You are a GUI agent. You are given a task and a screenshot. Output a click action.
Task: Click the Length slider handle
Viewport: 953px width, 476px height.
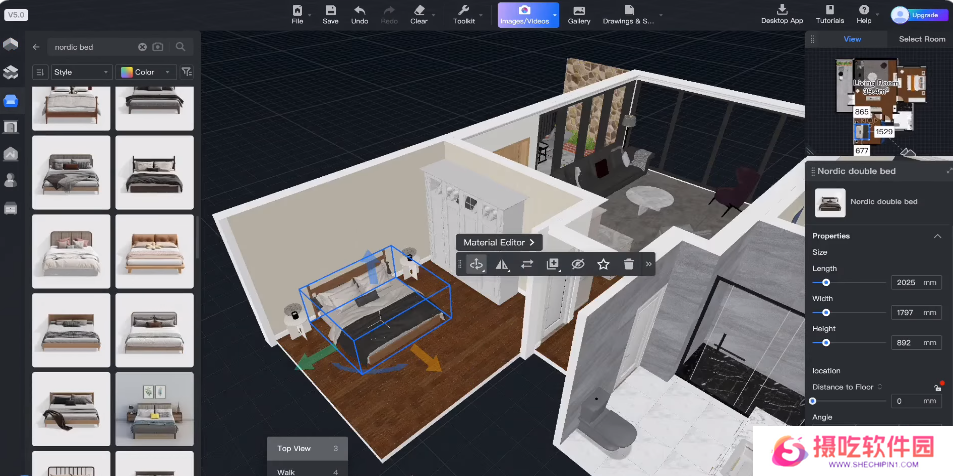coord(826,283)
